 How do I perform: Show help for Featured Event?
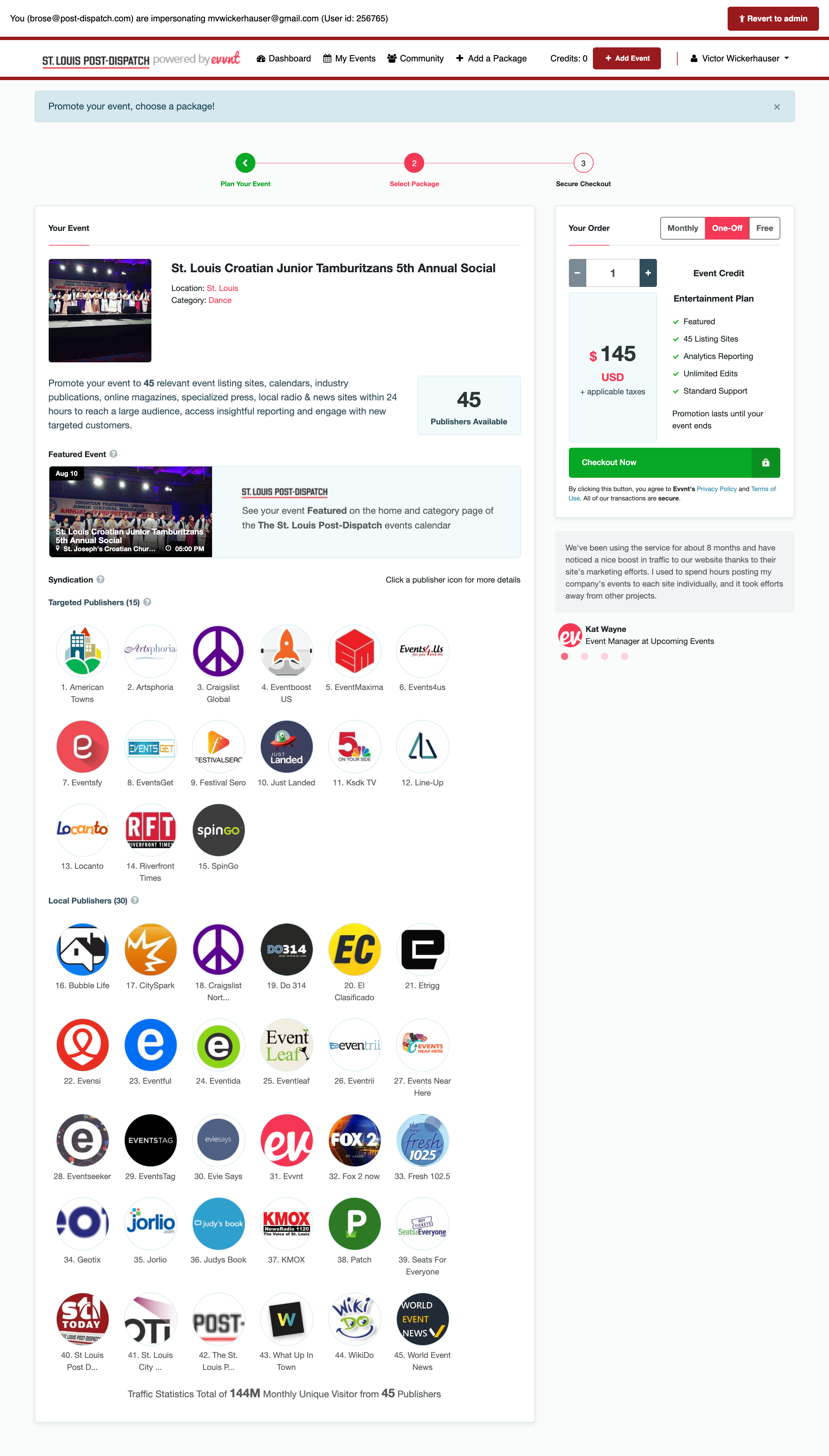[x=113, y=454]
